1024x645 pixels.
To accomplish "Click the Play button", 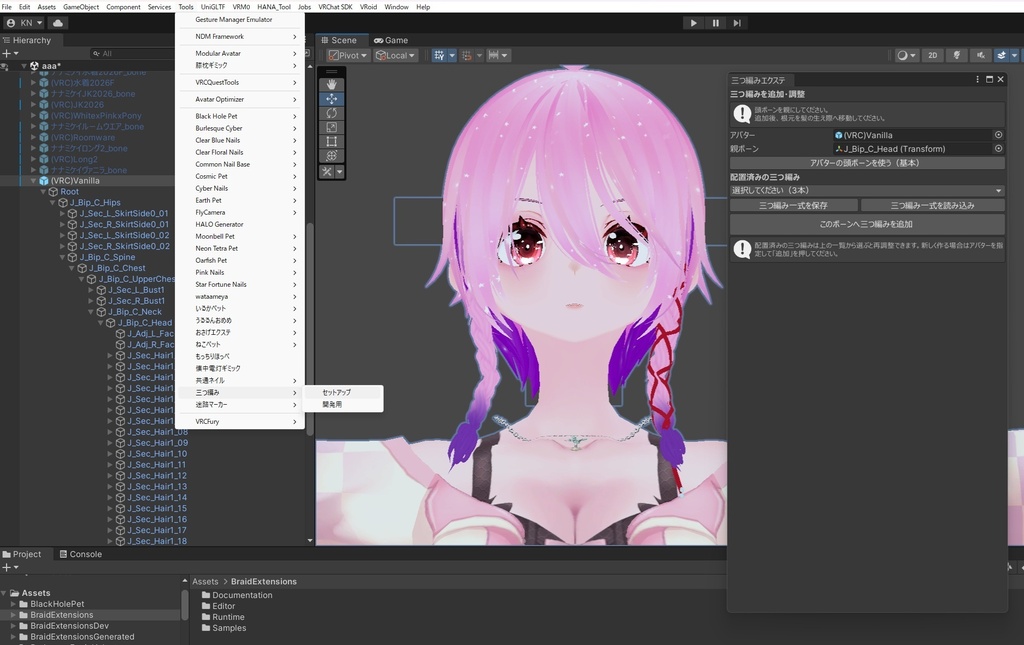I will tap(693, 23).
